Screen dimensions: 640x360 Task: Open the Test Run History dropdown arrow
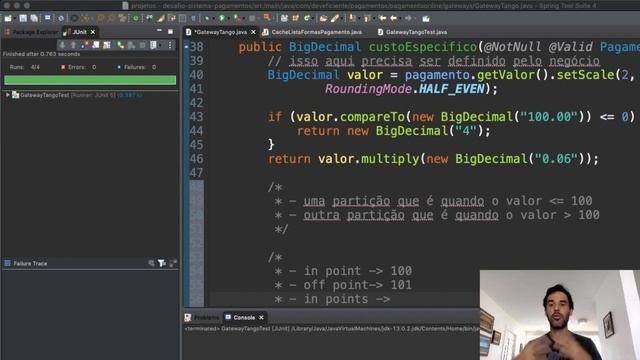click(160, 45)
